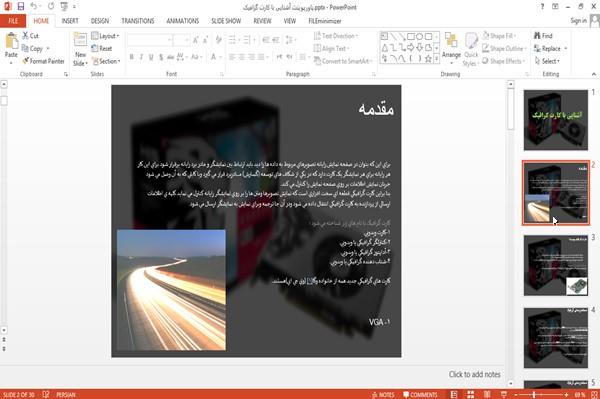Viewport: 600px width, 399px height.
Task: Toggle Underline formatting
Action: coord(151,57)
